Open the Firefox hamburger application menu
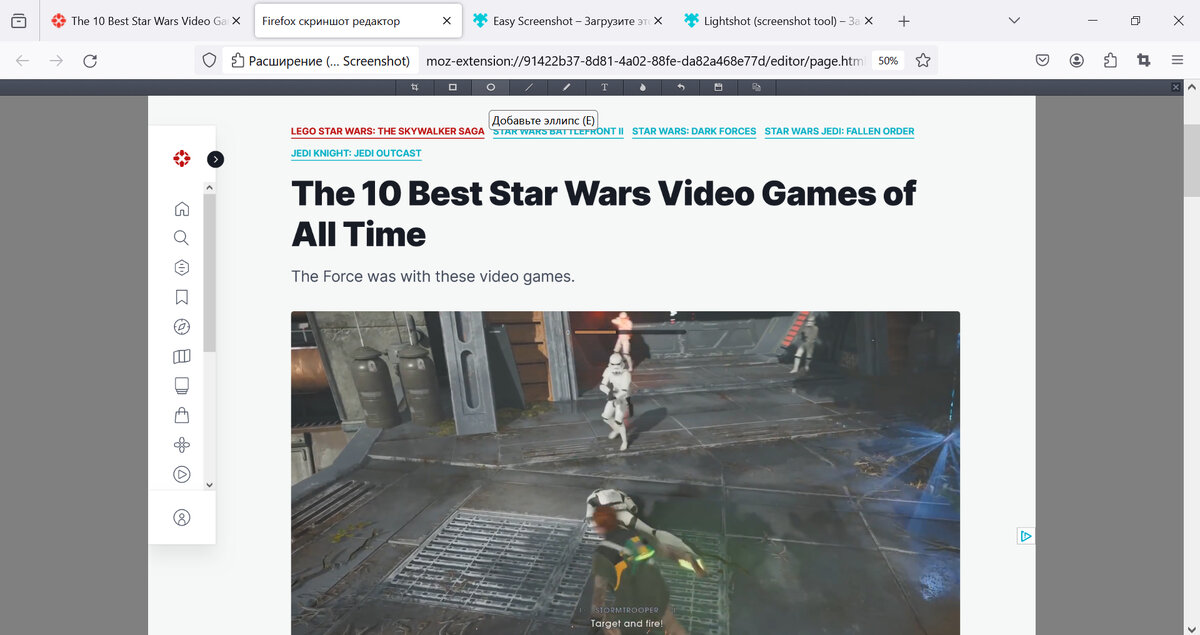1200x635 pixels. (1177, 61)
